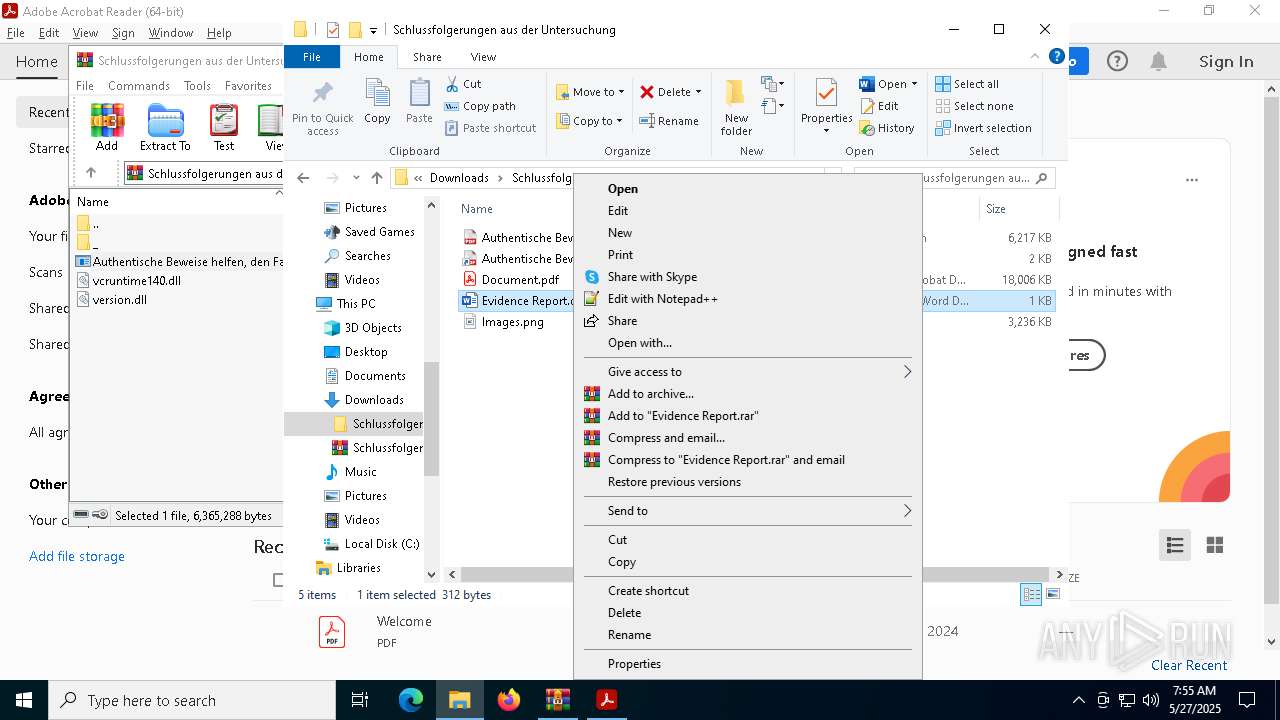Screen dimensions: 1280x720
Task: Click WinRAR Extract To icon
Action: pyautogui.click(x=165, y=127)
